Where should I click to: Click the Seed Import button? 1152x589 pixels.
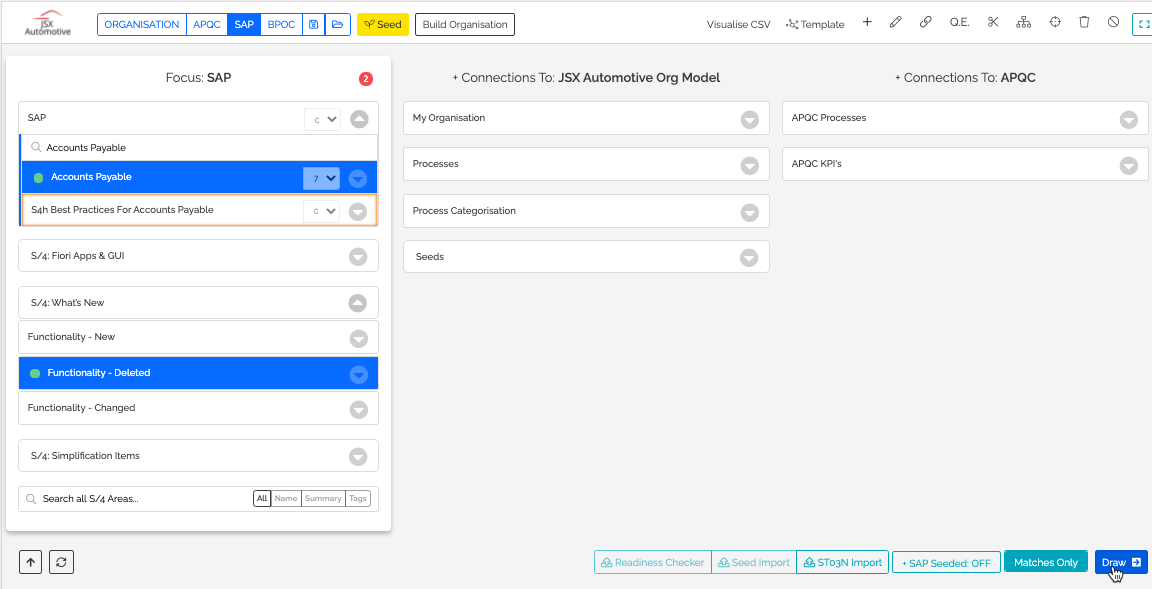pyautogui.click(x=754, y=563)
